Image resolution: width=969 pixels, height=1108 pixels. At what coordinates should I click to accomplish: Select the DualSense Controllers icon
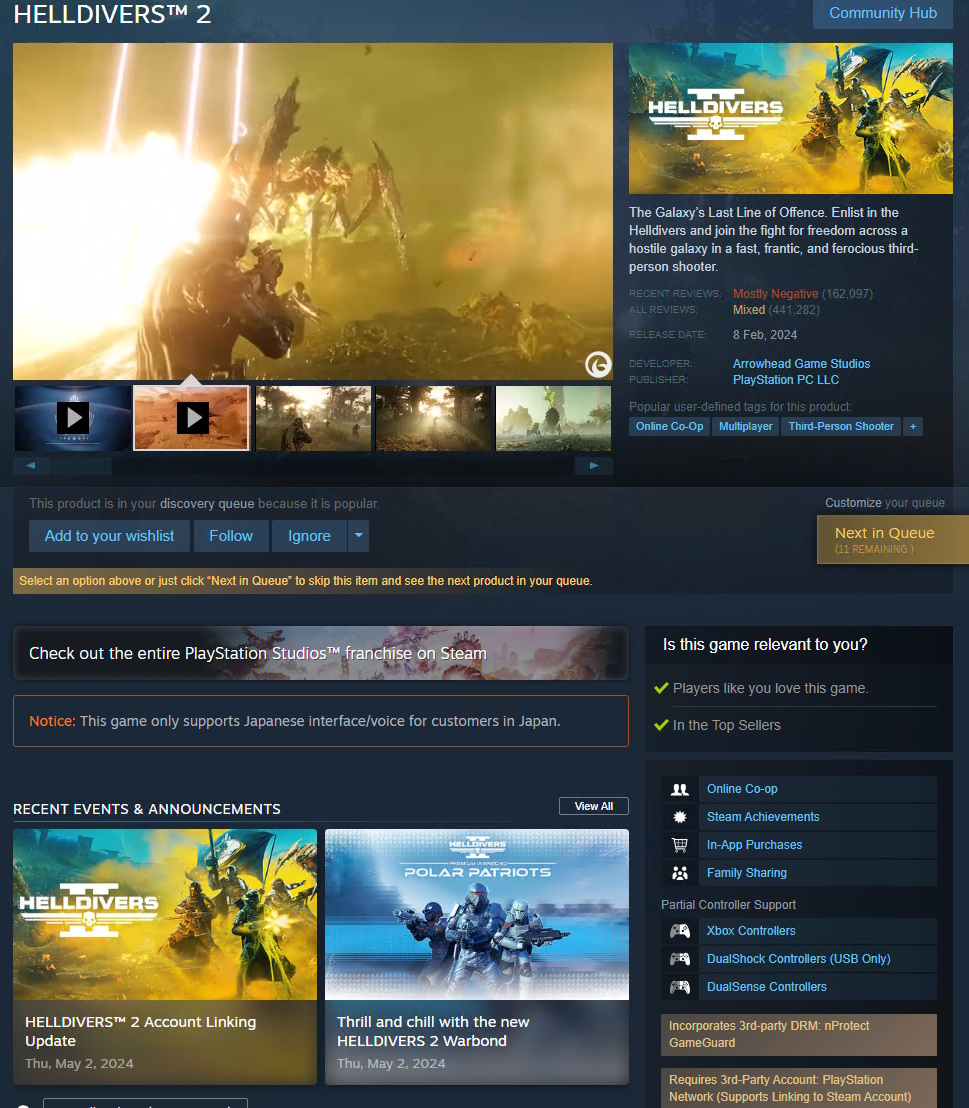click(x=680, y=987)
